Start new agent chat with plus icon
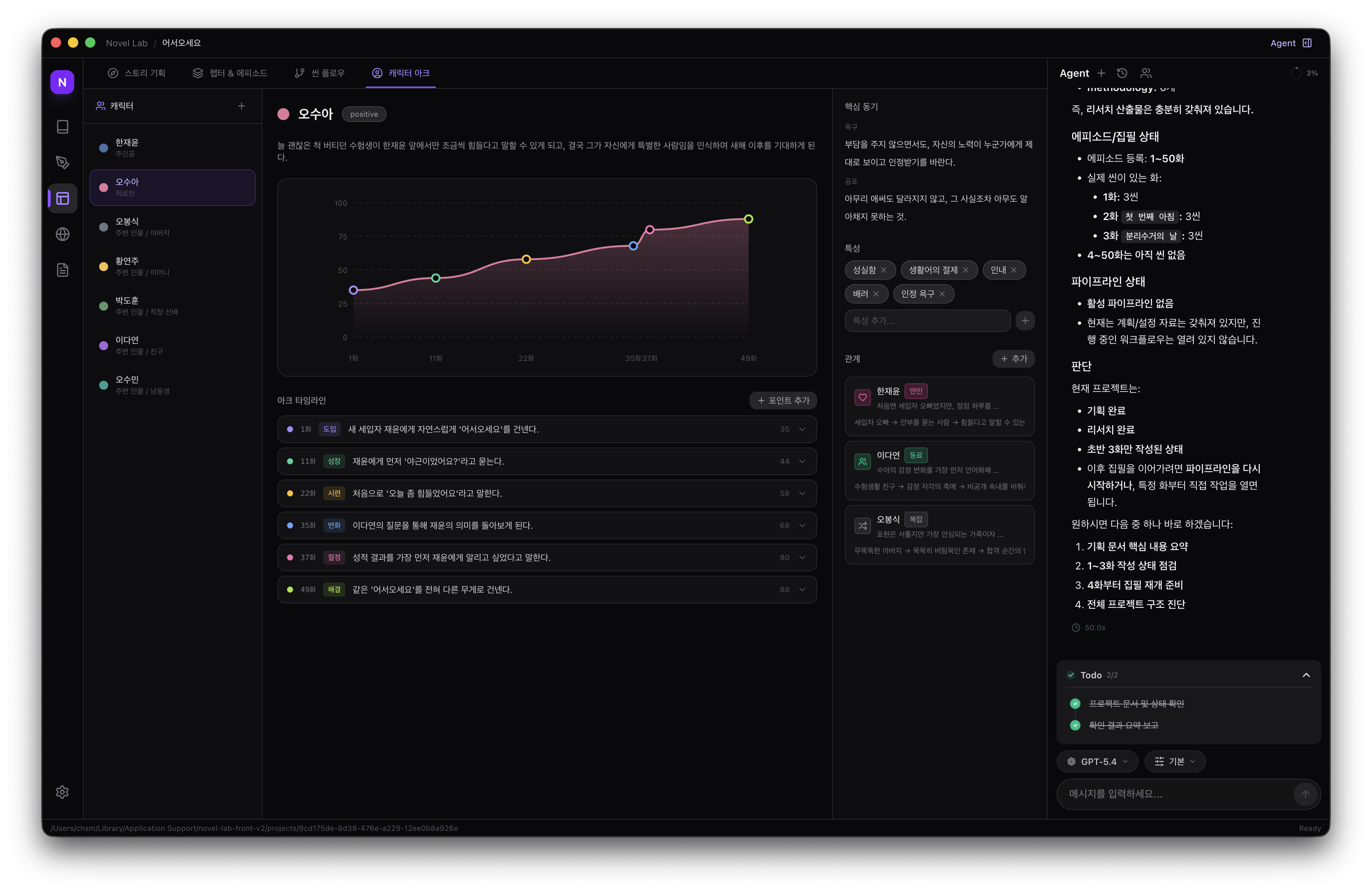 [x=1101, y=73]
